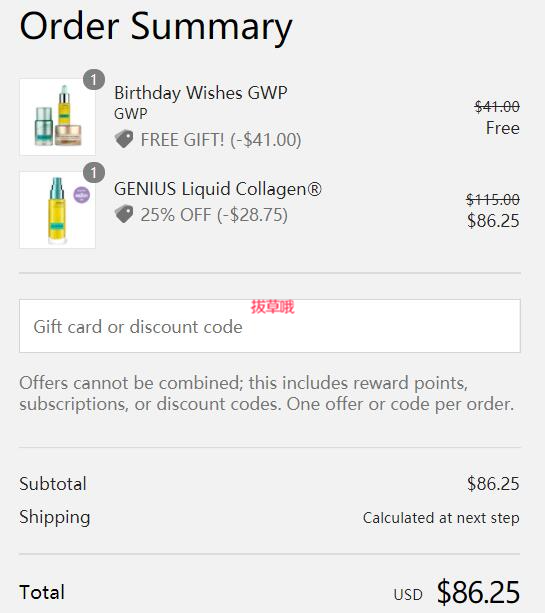Click the FREE GIFT! (-$41.00) discount text
Screen dimensions: 545x613
tap(221, 140)
